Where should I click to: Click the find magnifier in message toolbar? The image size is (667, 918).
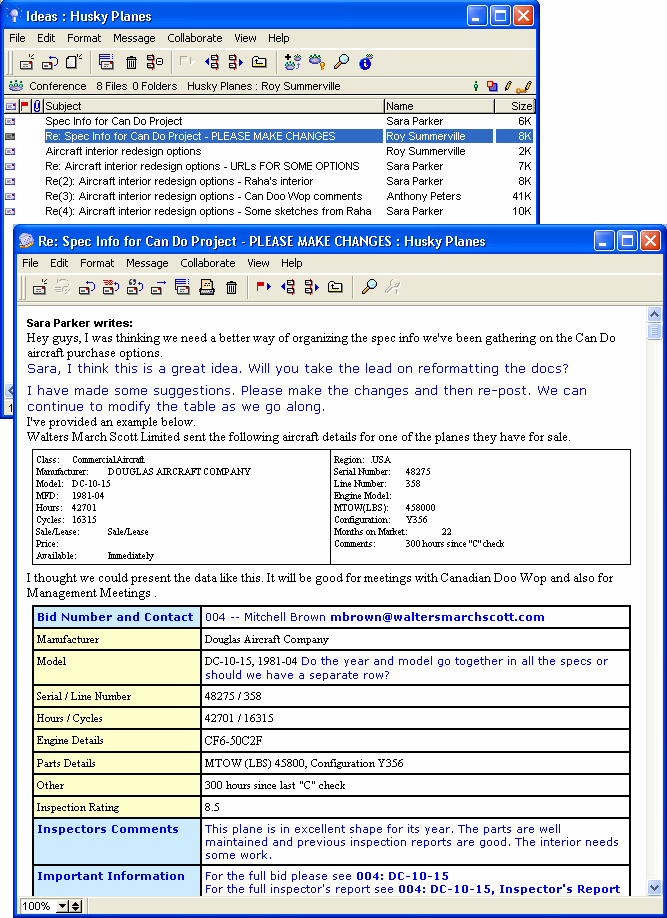369,287
